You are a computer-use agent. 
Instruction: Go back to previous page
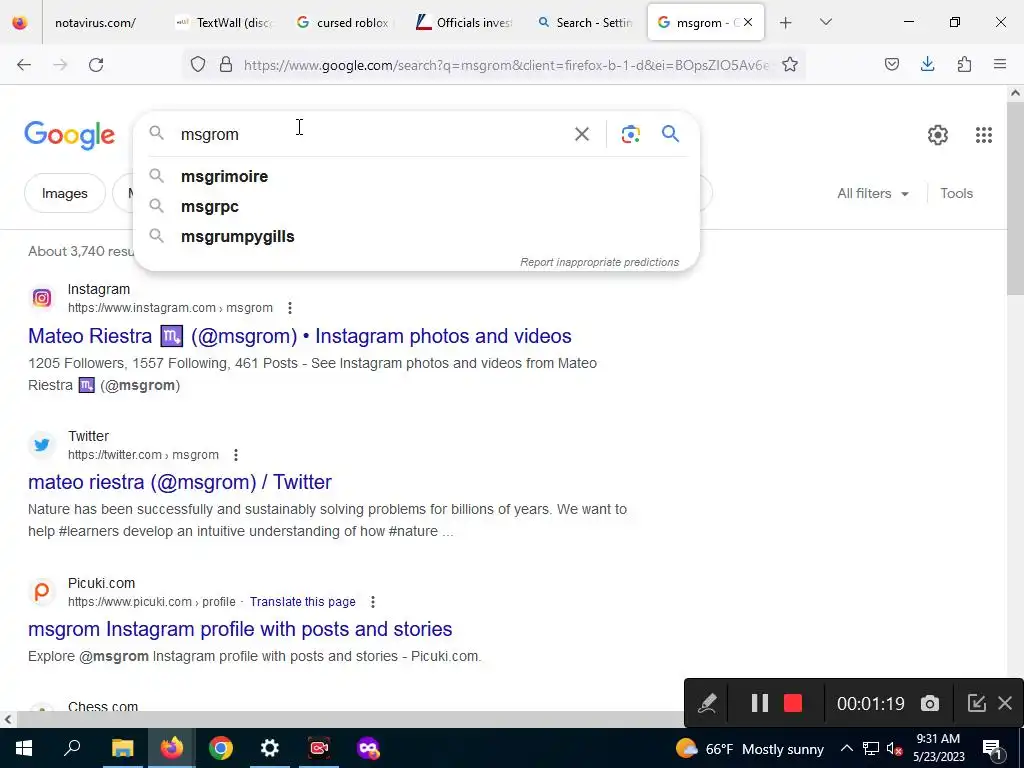coord(24,65)
